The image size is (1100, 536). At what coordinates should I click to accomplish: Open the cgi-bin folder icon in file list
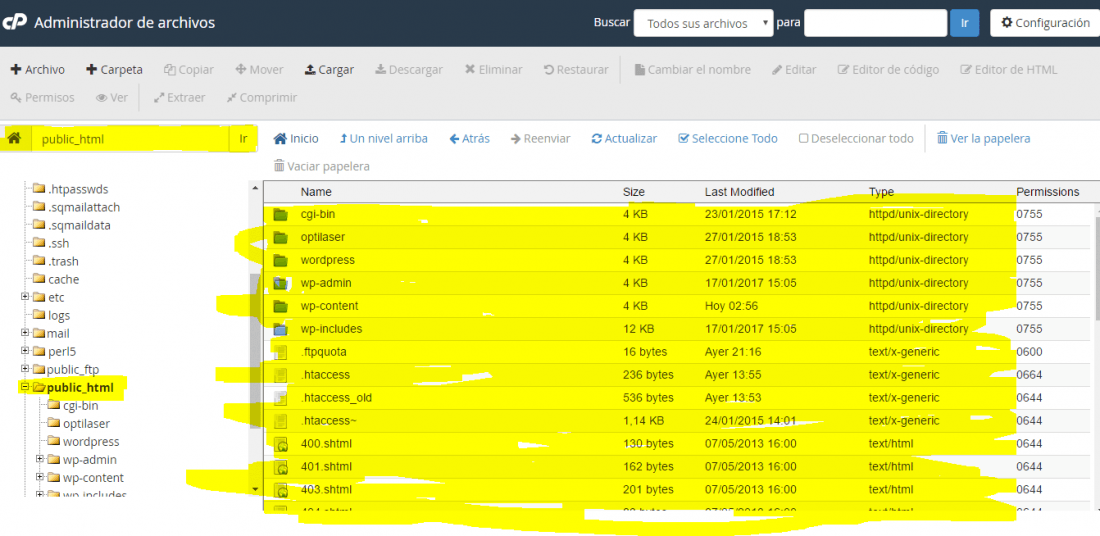coord(281,215)
